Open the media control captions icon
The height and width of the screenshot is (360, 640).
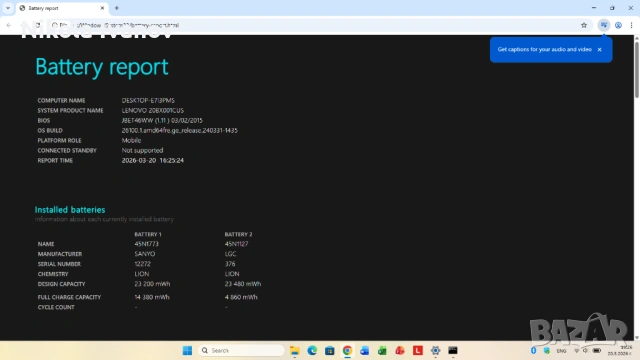coord(604,25)
